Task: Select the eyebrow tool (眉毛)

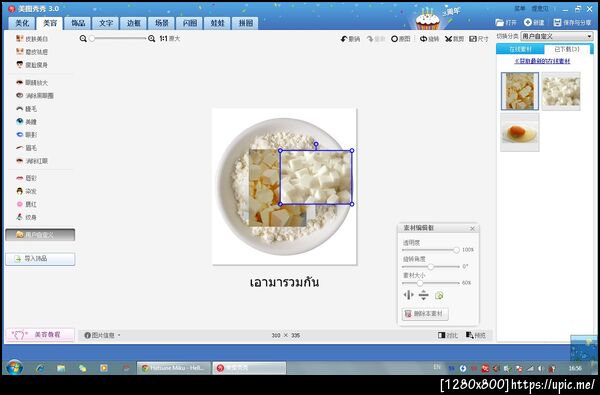Action: click(x=27, y=148)
